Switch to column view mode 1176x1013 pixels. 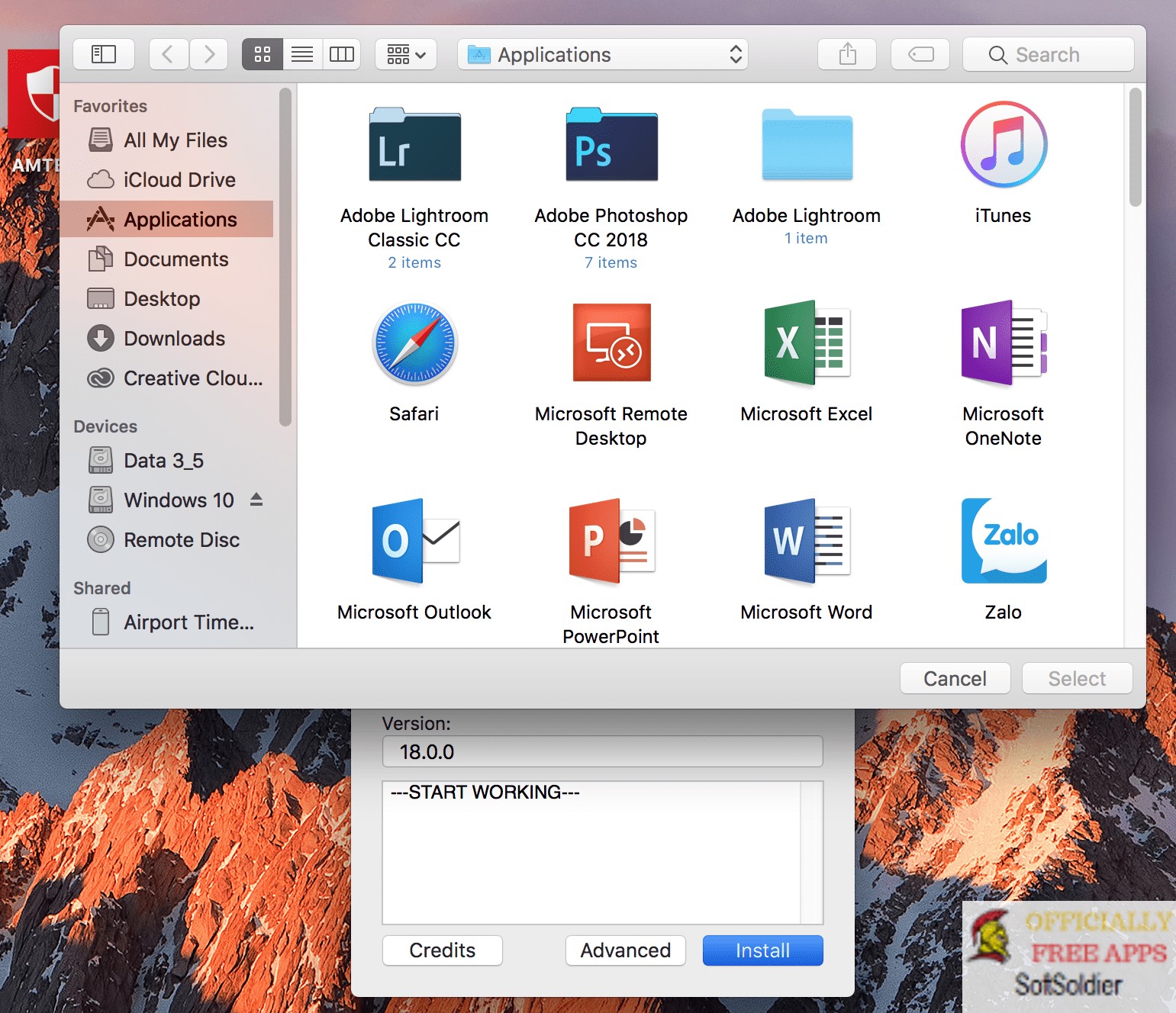point(342,54)
